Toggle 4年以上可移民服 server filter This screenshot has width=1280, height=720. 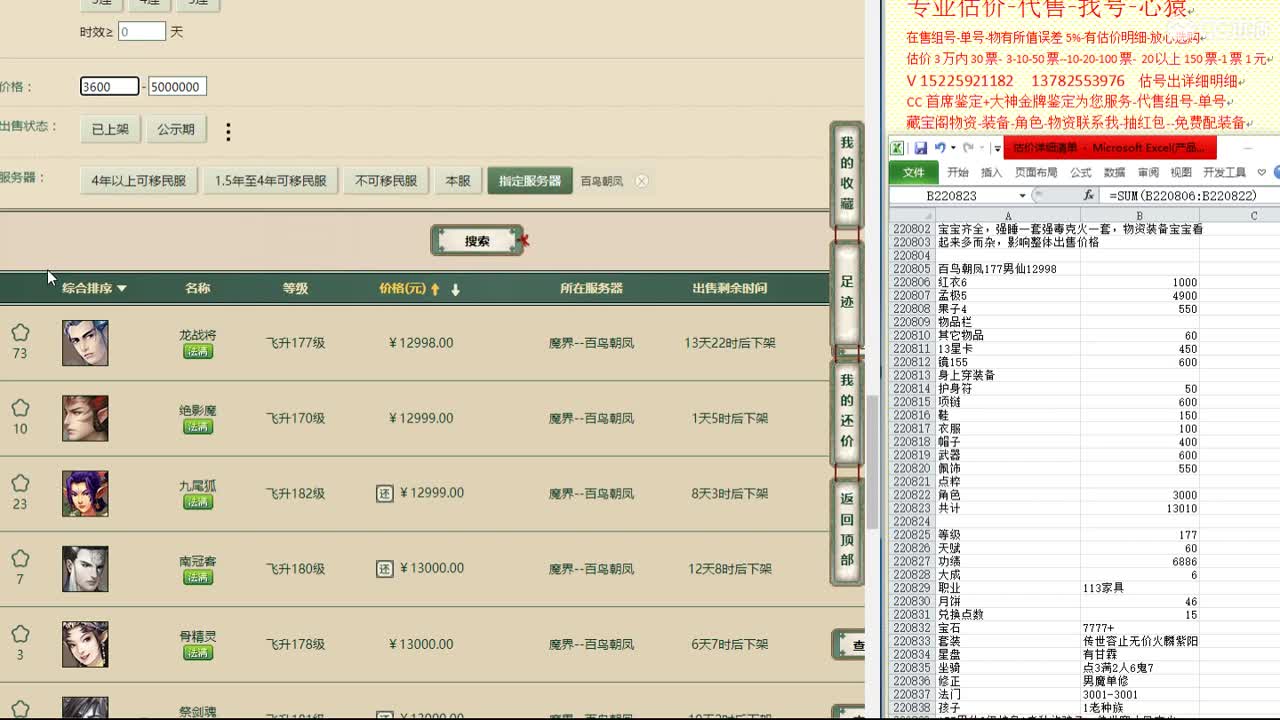(139, 181)
